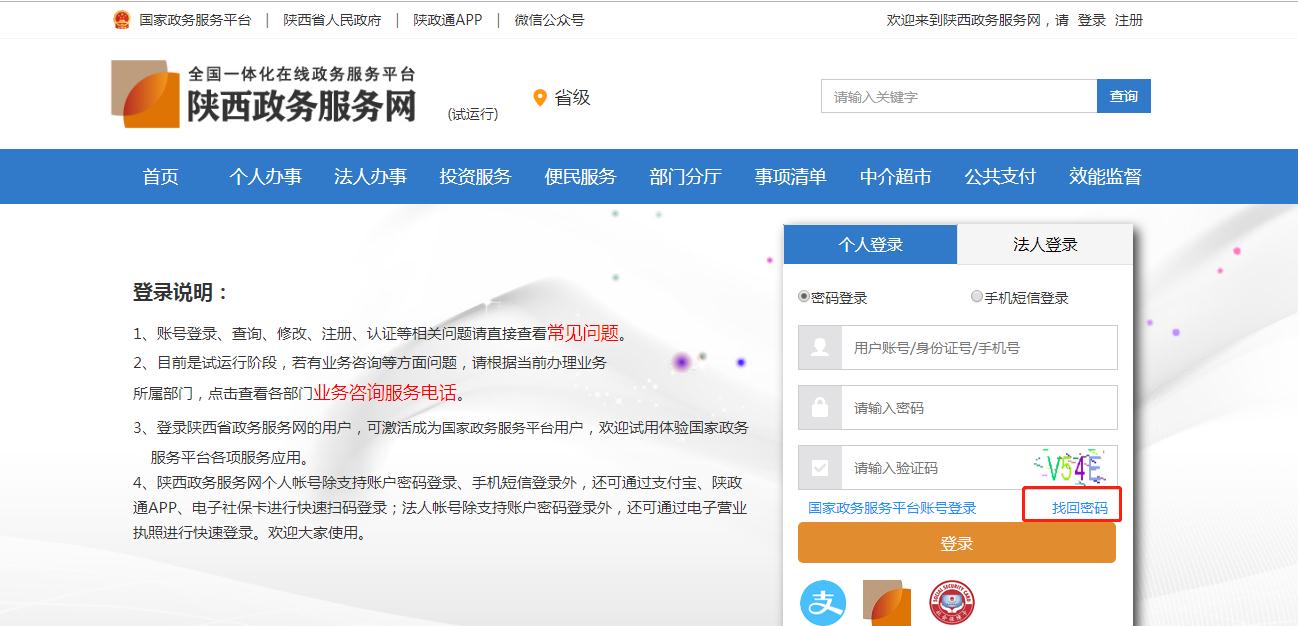Open 便民服务 in the navigation bar
Image resolution: width=1298 pixels, height=626 pixels.
(580, 177)
